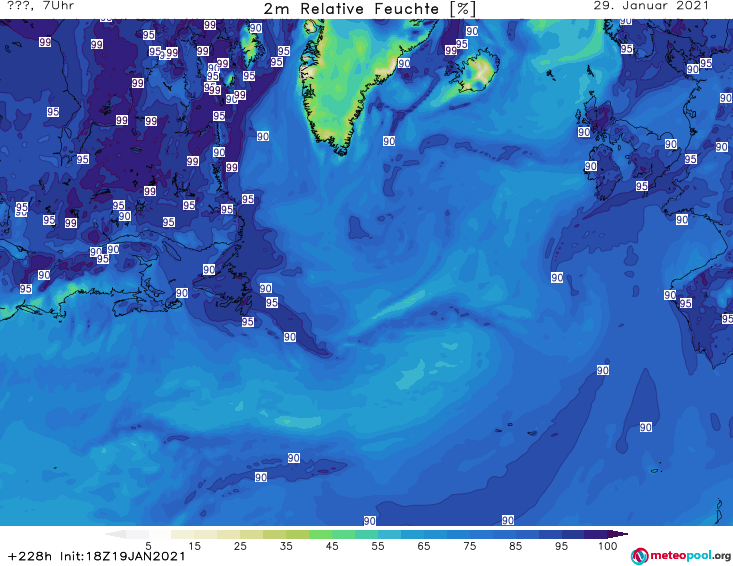Click Ireland on the humidity map
Viewport: 733px width, 566px height.
606,173
